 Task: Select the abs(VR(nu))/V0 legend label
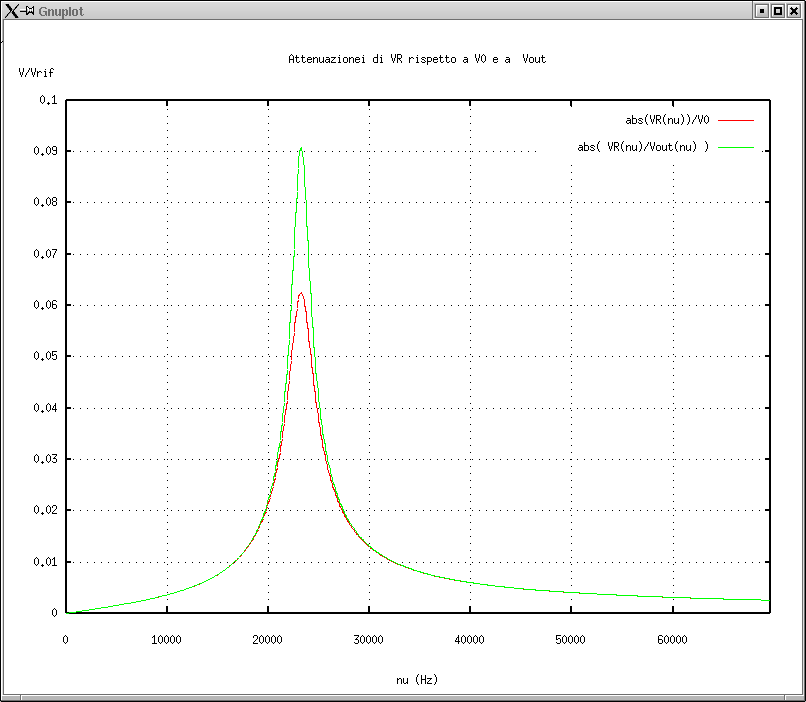pos(667,120)
